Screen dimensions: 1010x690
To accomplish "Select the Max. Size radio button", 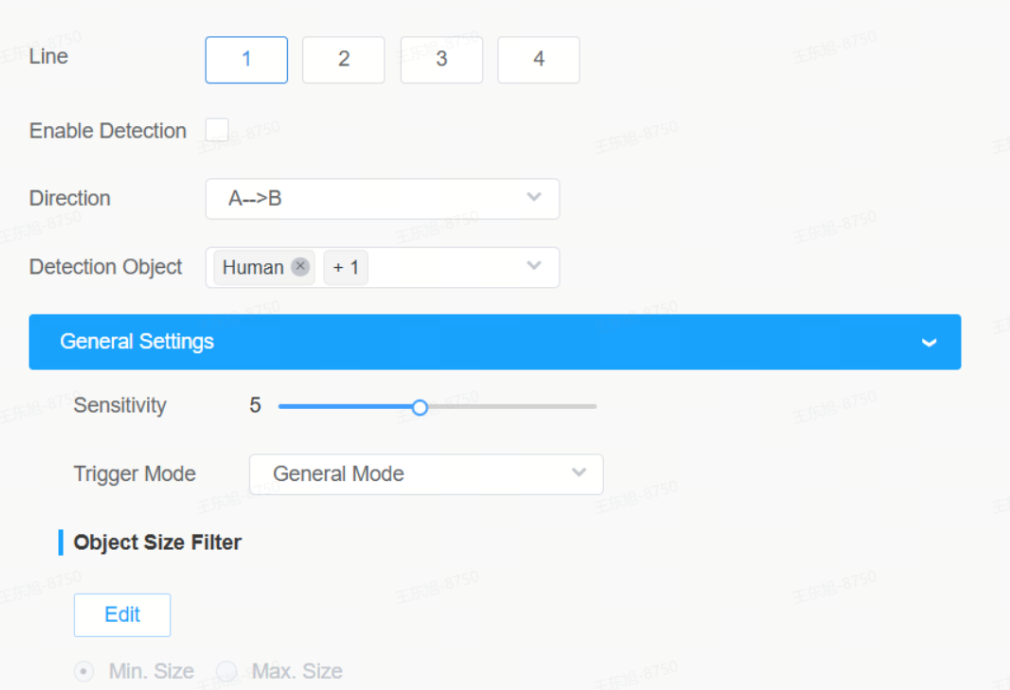I will click(x=227, y=671).
